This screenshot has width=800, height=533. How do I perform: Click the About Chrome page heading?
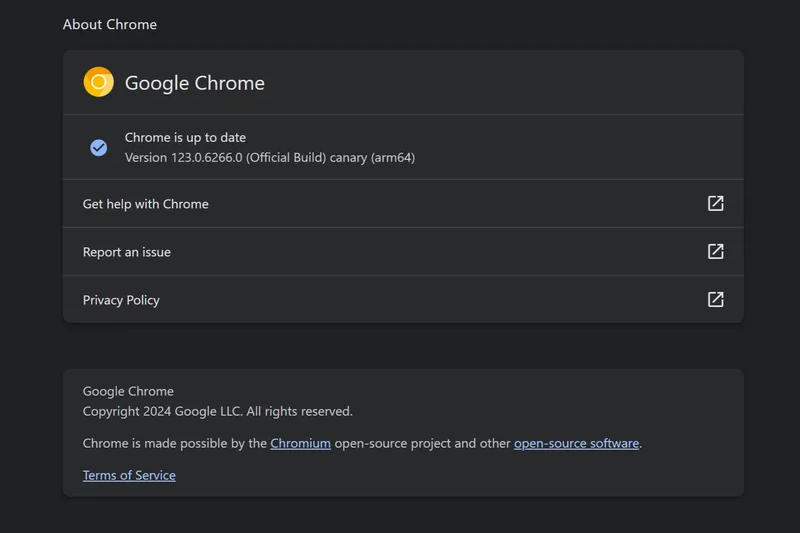pos(110,24)
